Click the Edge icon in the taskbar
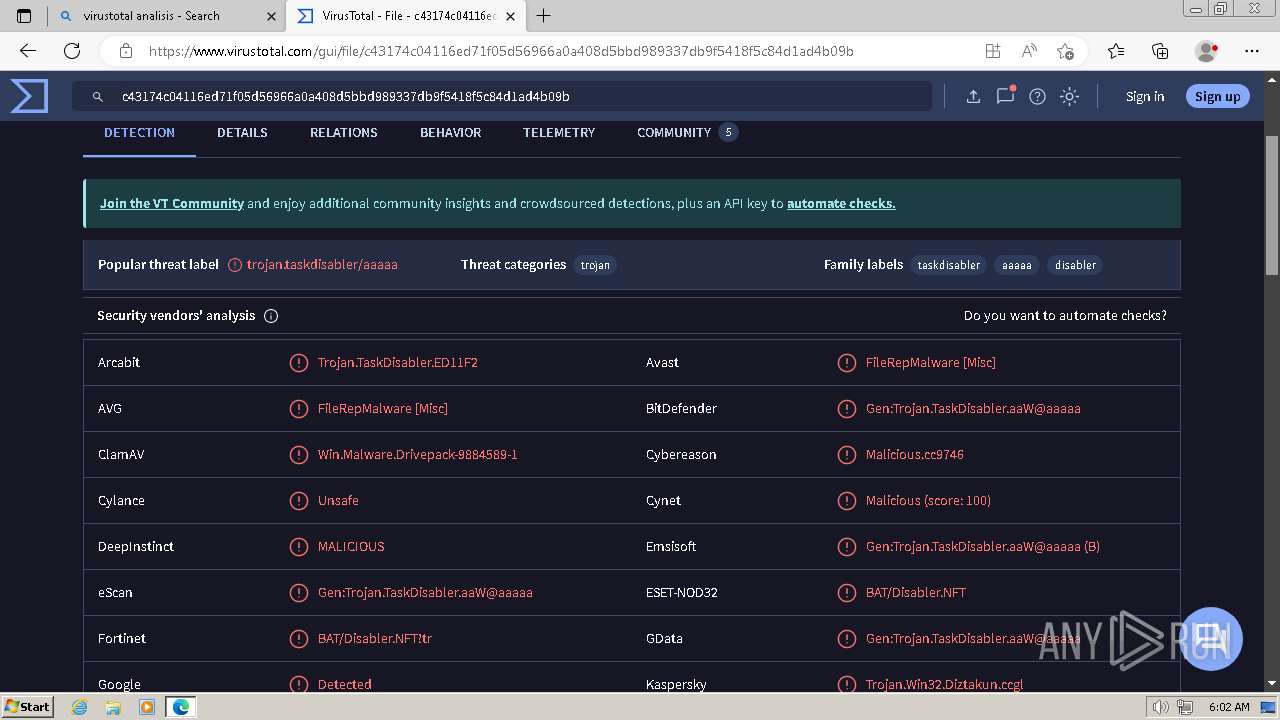The width and height of the screenshot is (1280, 720). pyautogui.click(x=181, y=707)
